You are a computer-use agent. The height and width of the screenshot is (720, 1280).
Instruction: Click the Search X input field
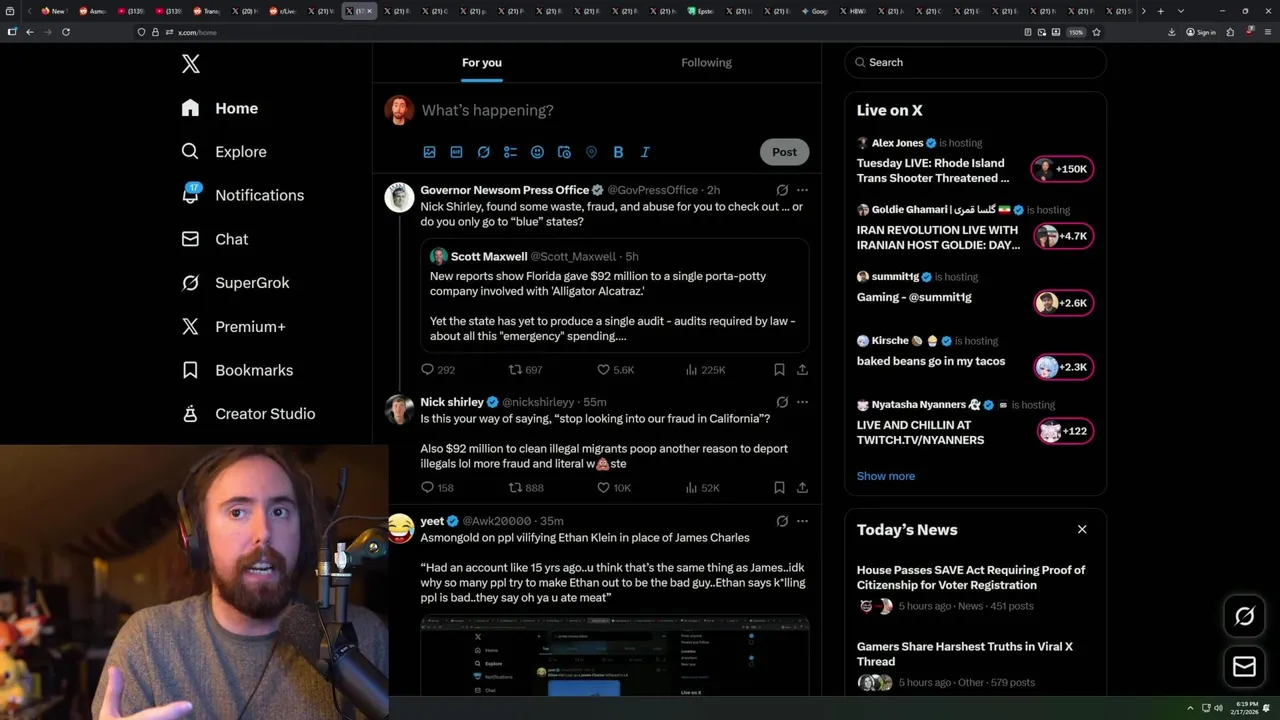click(975, 62)
